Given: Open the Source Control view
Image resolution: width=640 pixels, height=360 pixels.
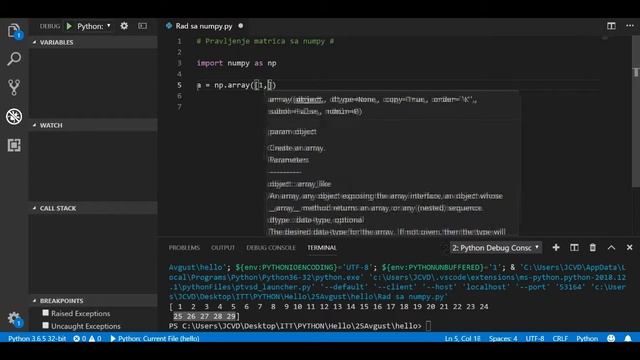Looking at the screenshot, I should pyautogui.click(x=14, y=87).
